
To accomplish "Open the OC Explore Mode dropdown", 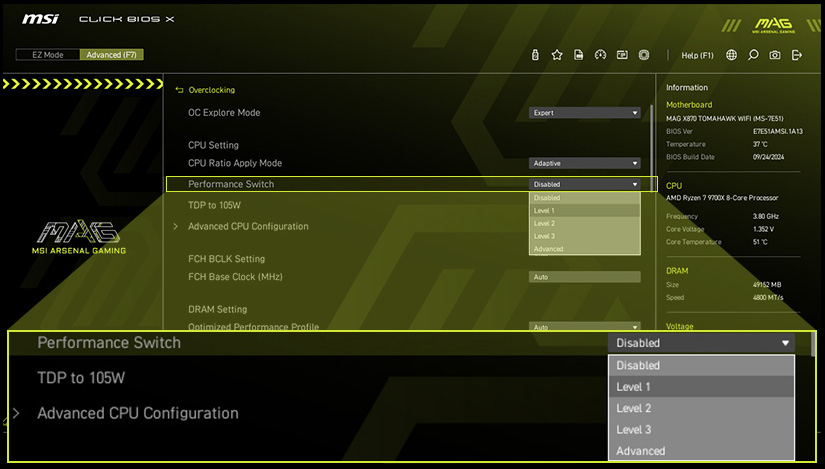I will [584, 113].
